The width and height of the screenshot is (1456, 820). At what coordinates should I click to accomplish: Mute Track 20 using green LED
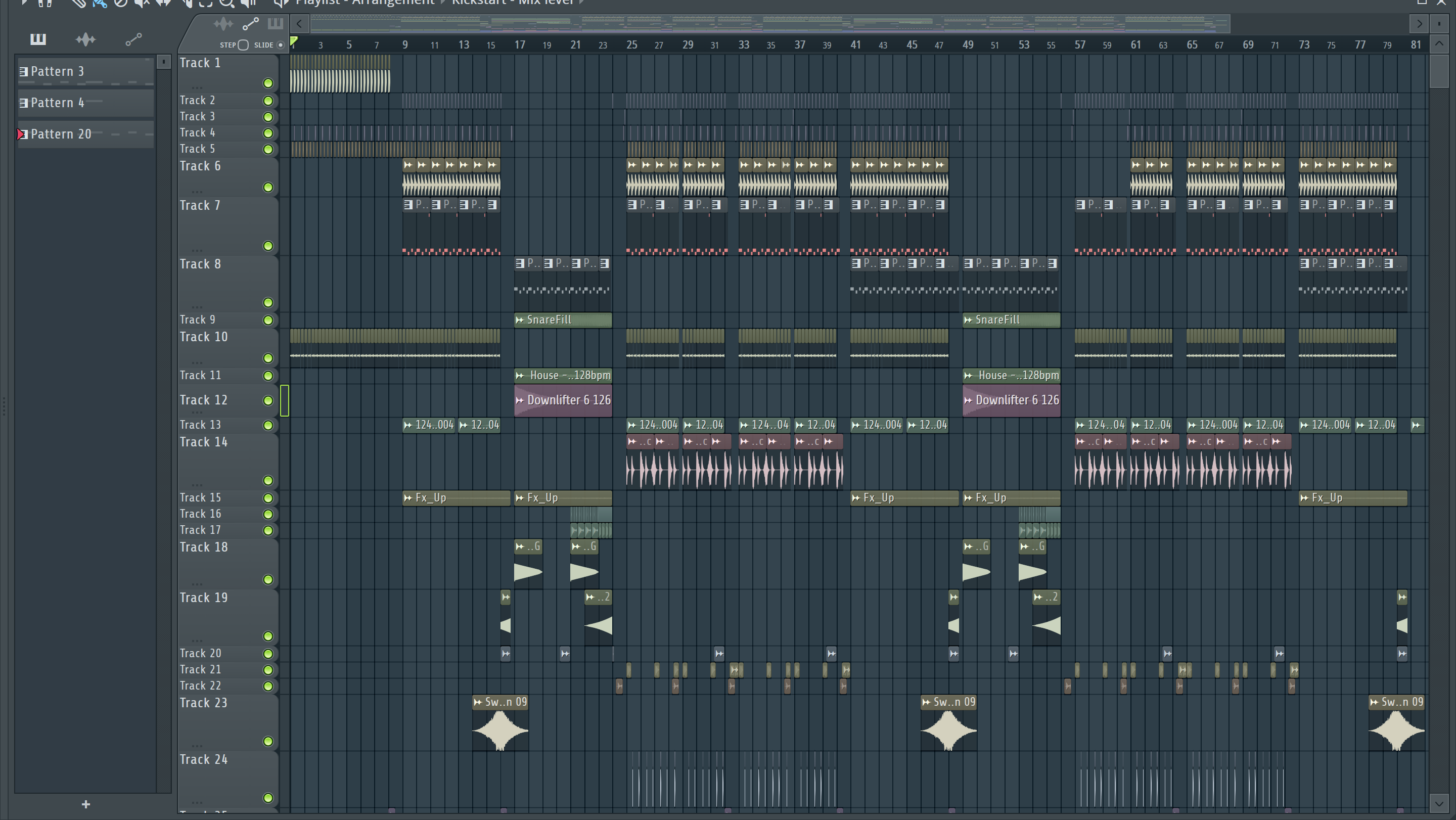pyautogui.click(x=268, y=654)
